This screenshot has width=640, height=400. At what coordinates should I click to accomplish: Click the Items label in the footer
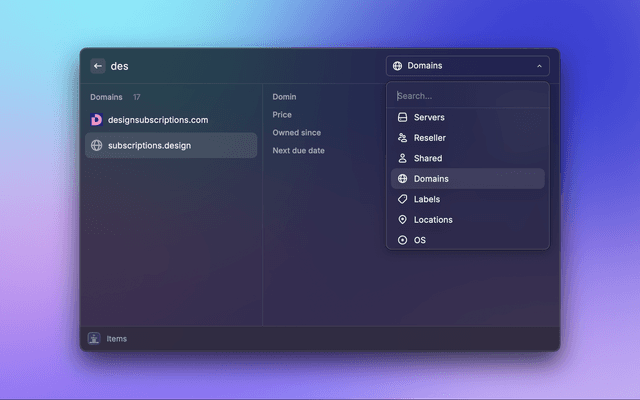coord(117,338)
